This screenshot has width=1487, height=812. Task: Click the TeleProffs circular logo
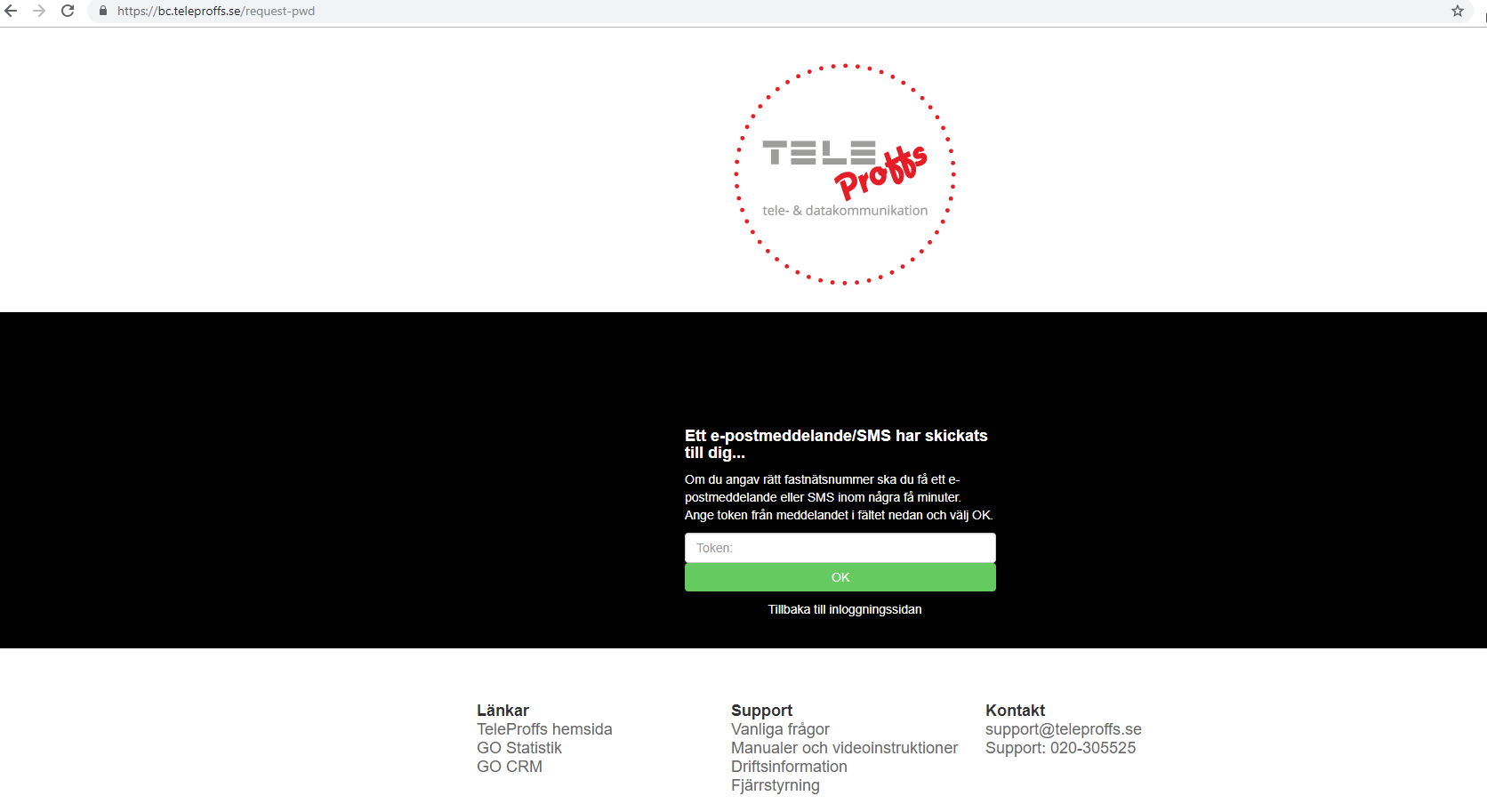coord(845,174)
